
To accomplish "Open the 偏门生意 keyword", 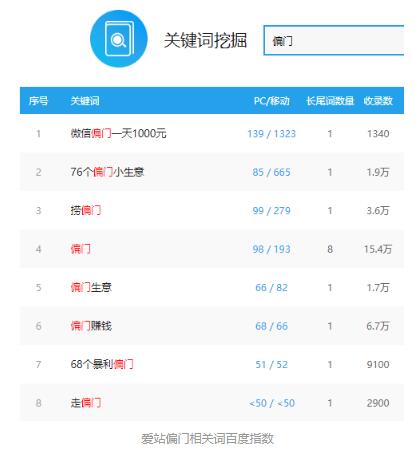I will (x=91, y=287).
